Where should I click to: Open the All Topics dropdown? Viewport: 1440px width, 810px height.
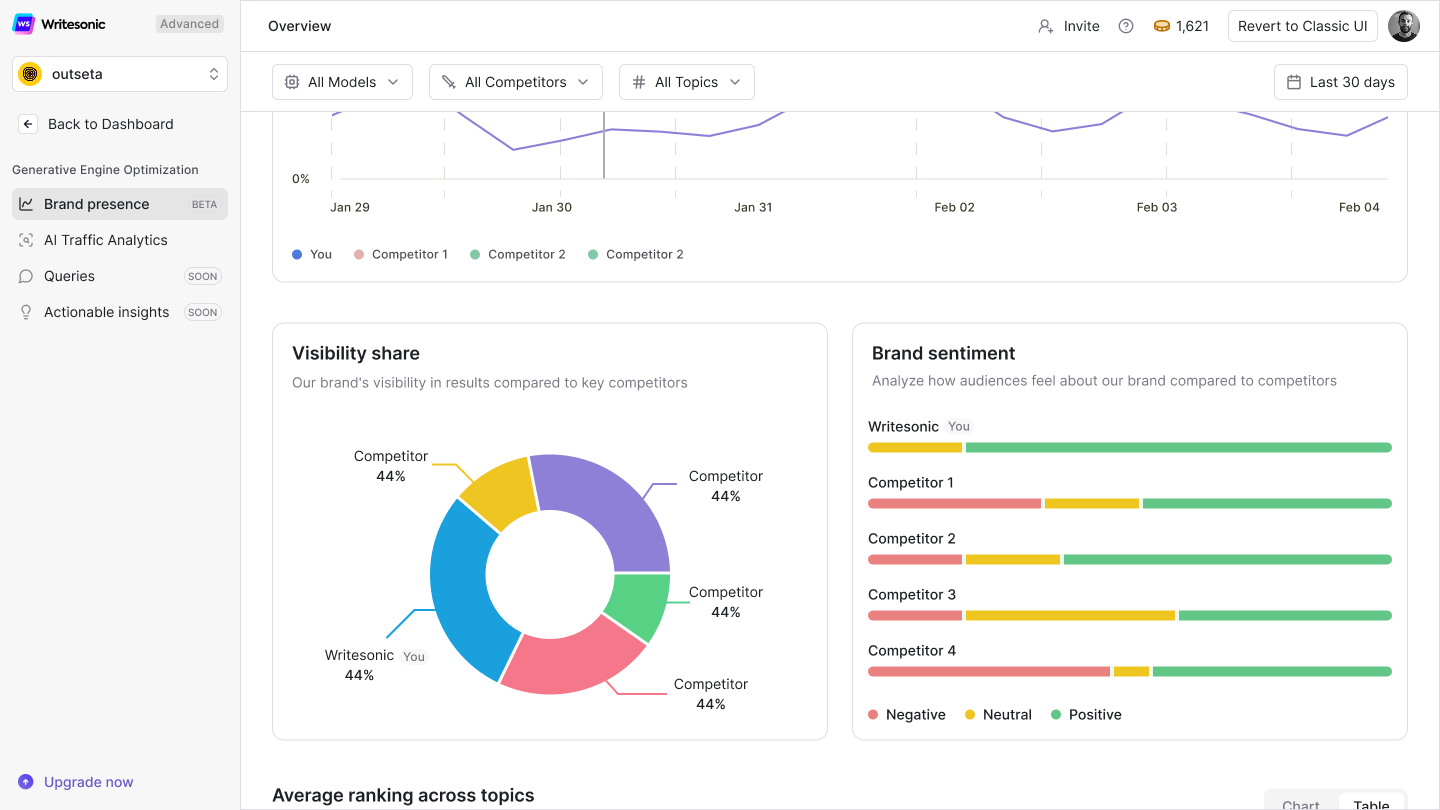coord(687,82)
